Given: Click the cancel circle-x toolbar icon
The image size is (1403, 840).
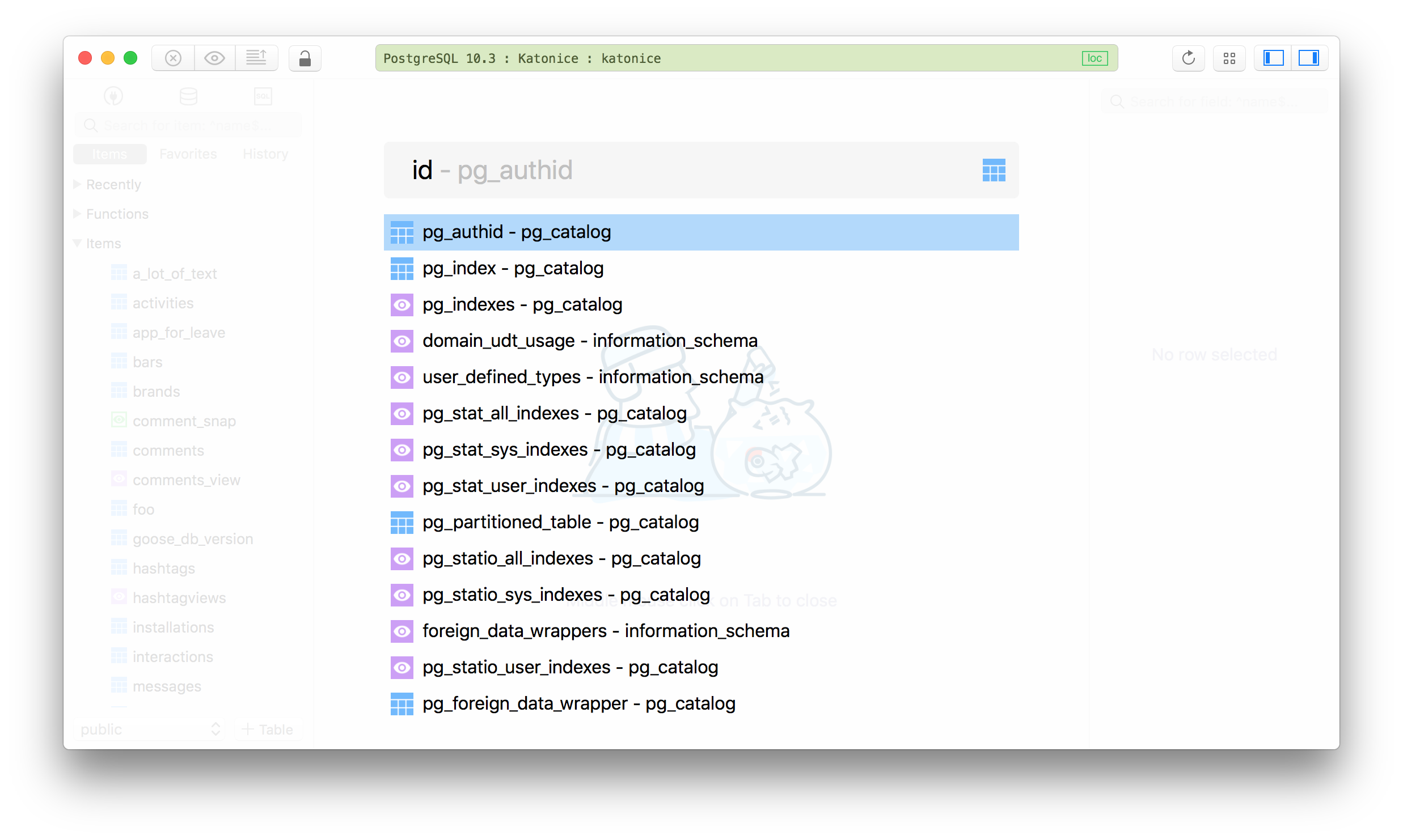Looking at the screenshot, I should coord(173,58).
